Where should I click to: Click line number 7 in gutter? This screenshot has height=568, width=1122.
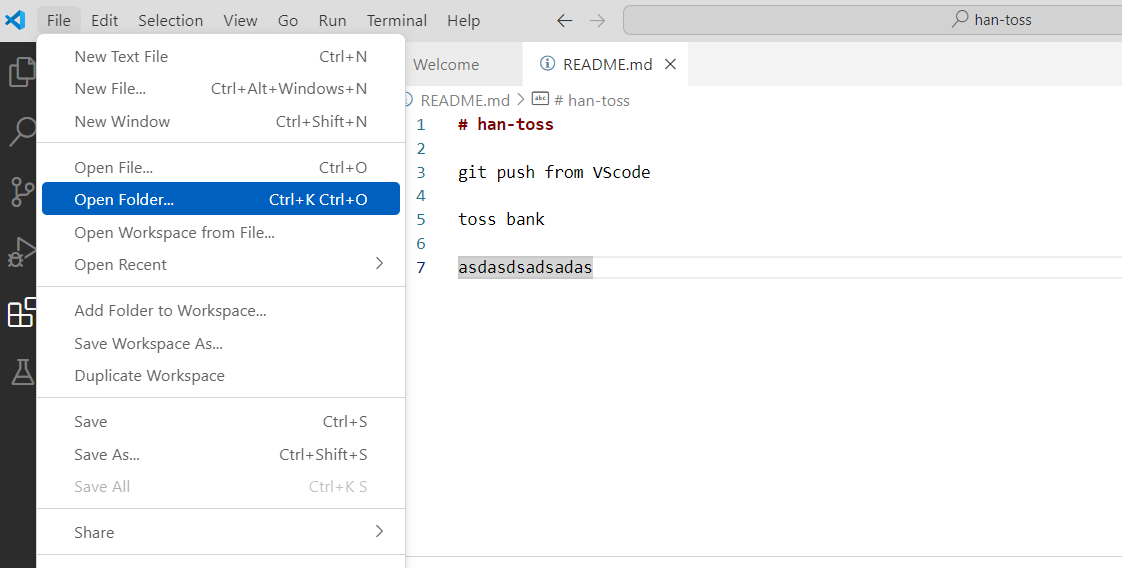tap(421, 268)
